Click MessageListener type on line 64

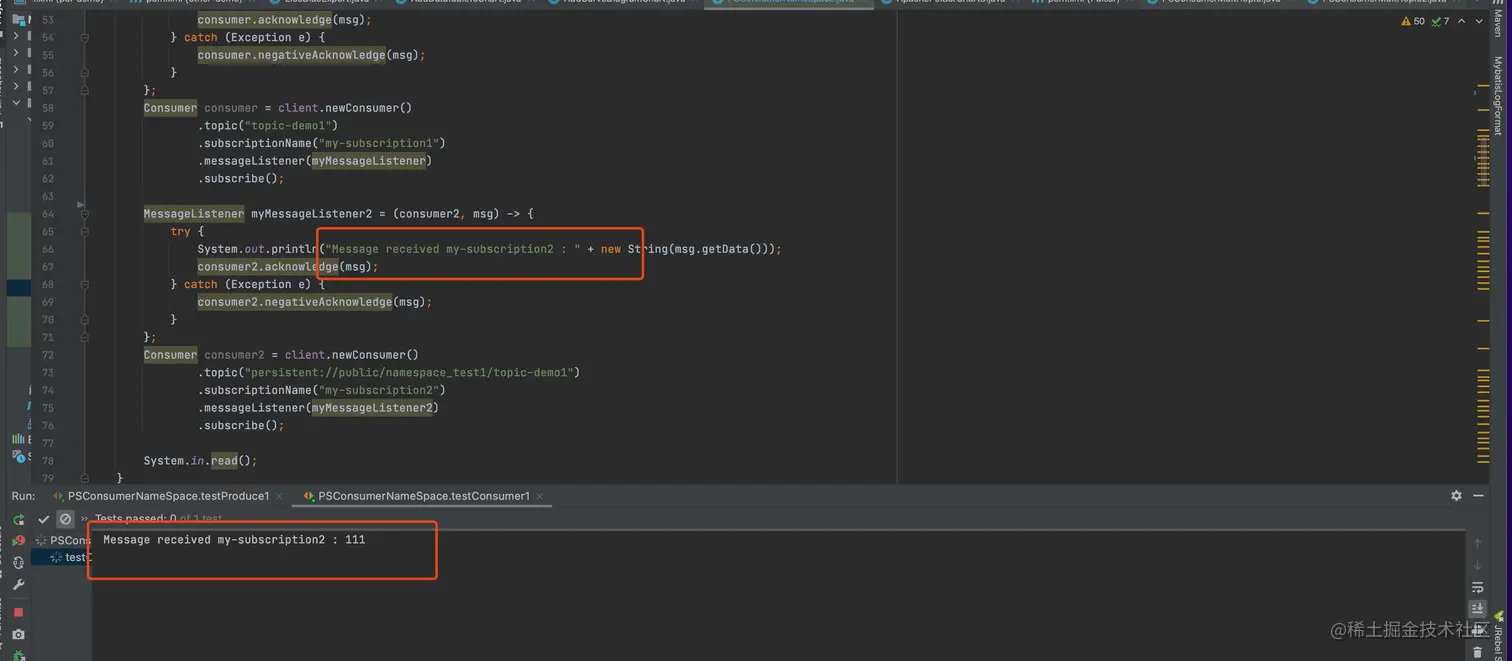tap(193, 214)
